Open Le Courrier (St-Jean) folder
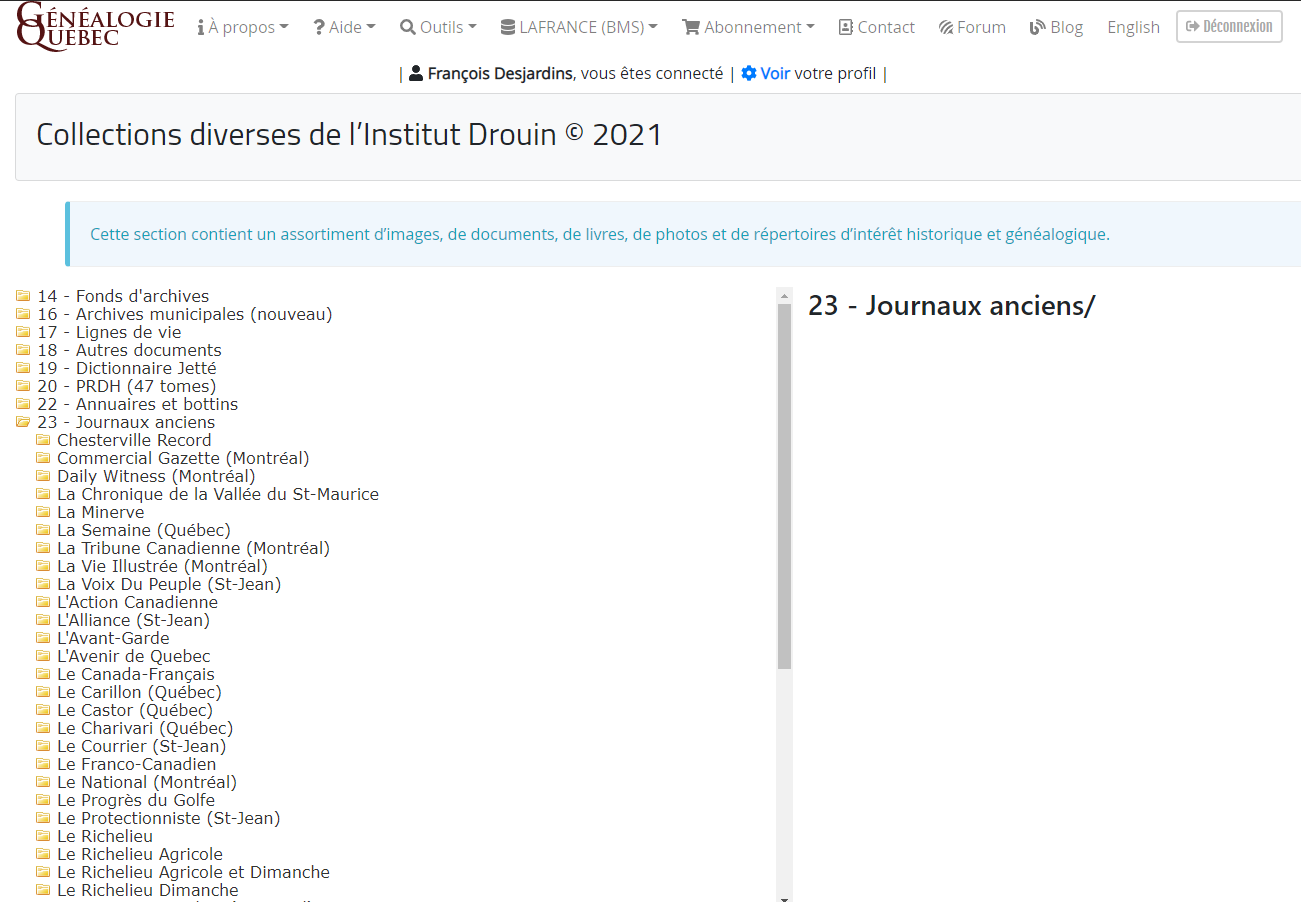The height and width of the screenshot is (902, 1301). click(x=142, y=746)
